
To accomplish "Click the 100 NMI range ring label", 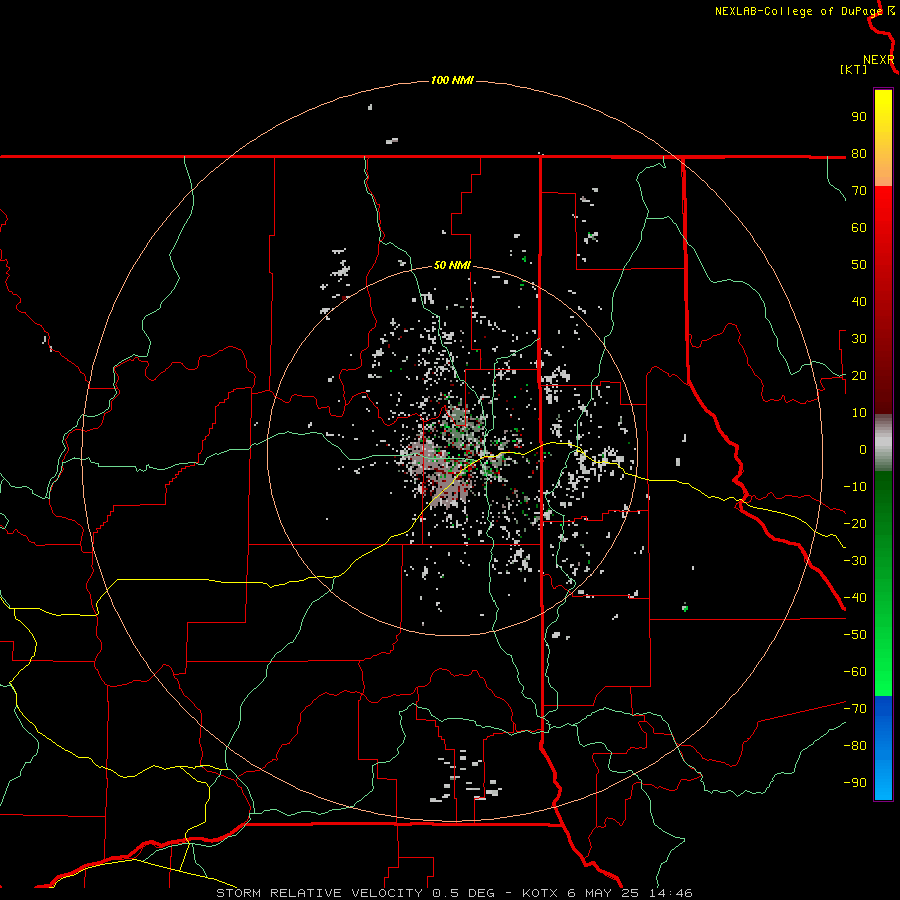I will (452, 80).
